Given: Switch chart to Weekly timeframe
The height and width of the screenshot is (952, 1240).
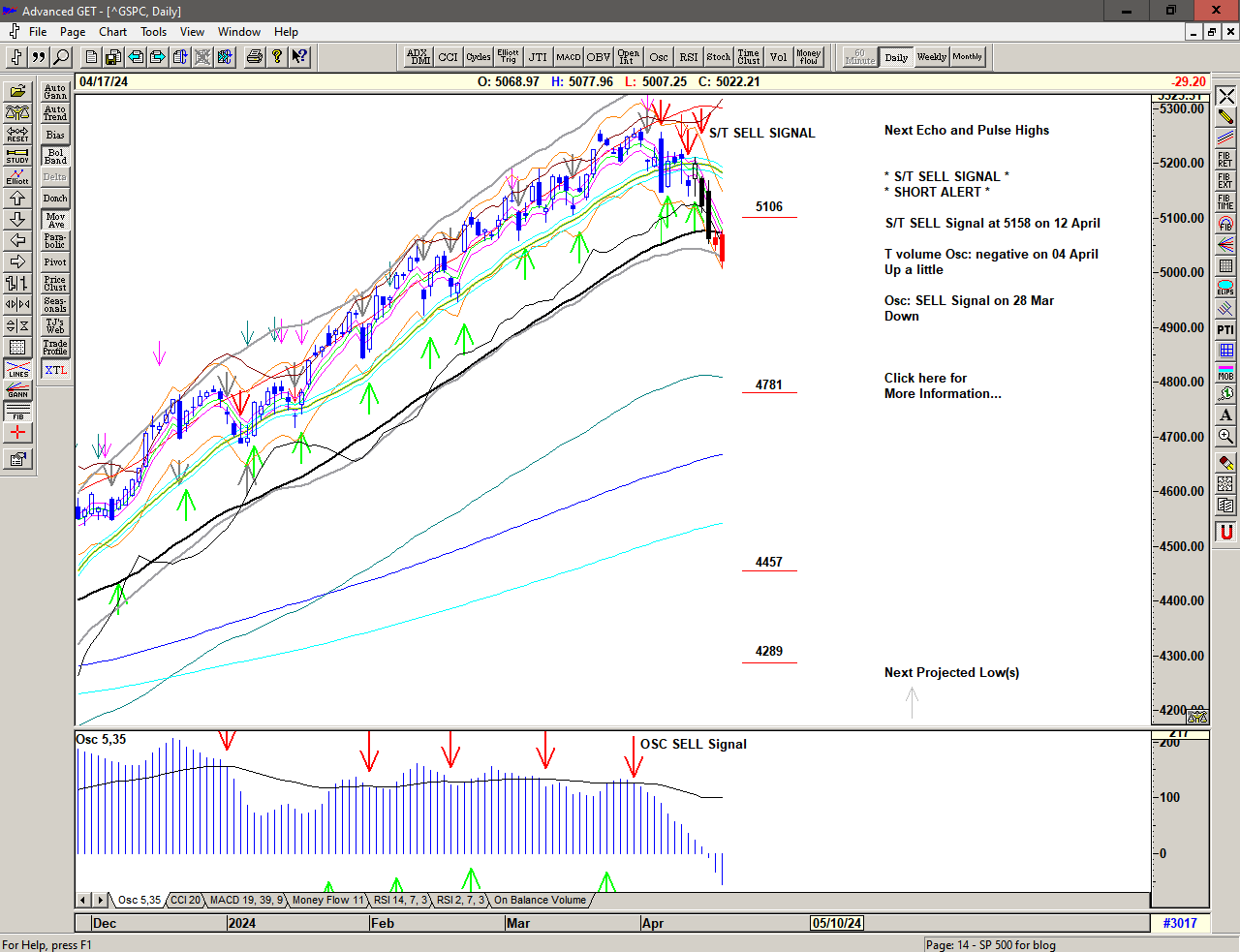Looking at the screenshot, I should point(931,57).
